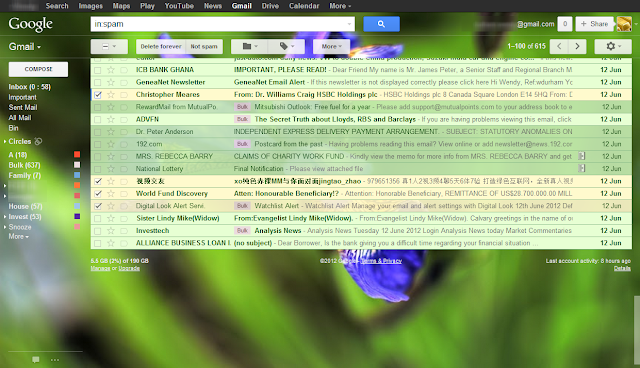The height and width of the screenshot is (368, 640).
Task: Open Drive in the Google bar
Action: click(270, 6)
